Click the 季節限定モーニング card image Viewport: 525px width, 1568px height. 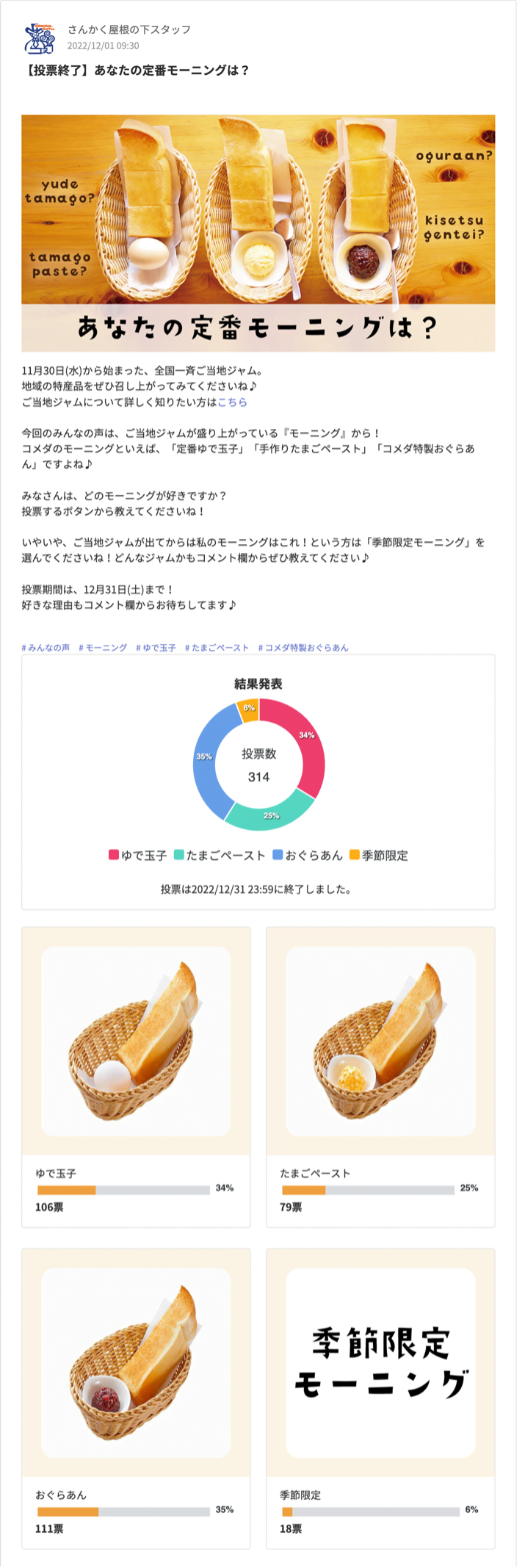tap(380, 1363)
